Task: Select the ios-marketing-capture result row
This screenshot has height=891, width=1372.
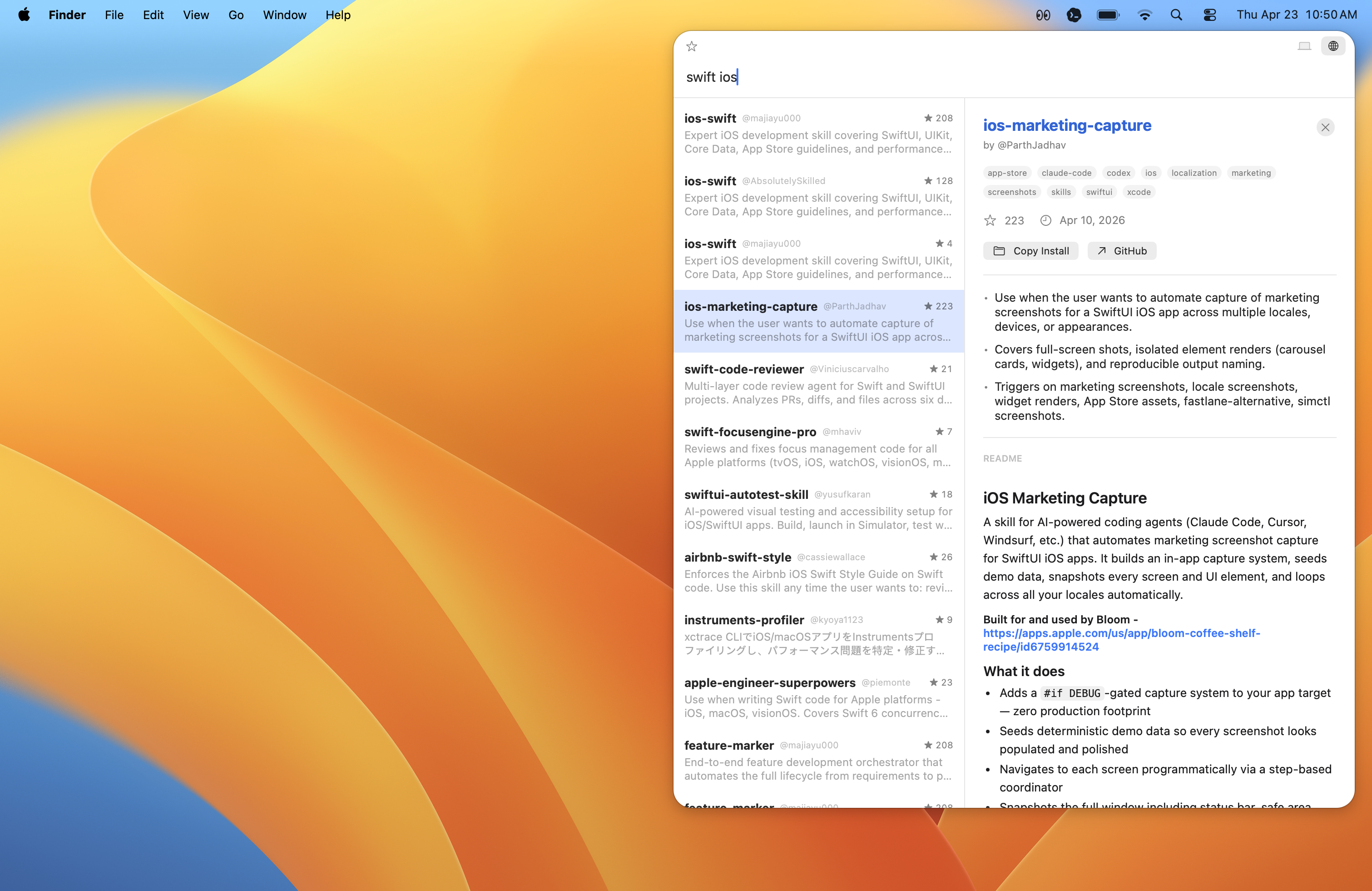Action: pos(818,321)
